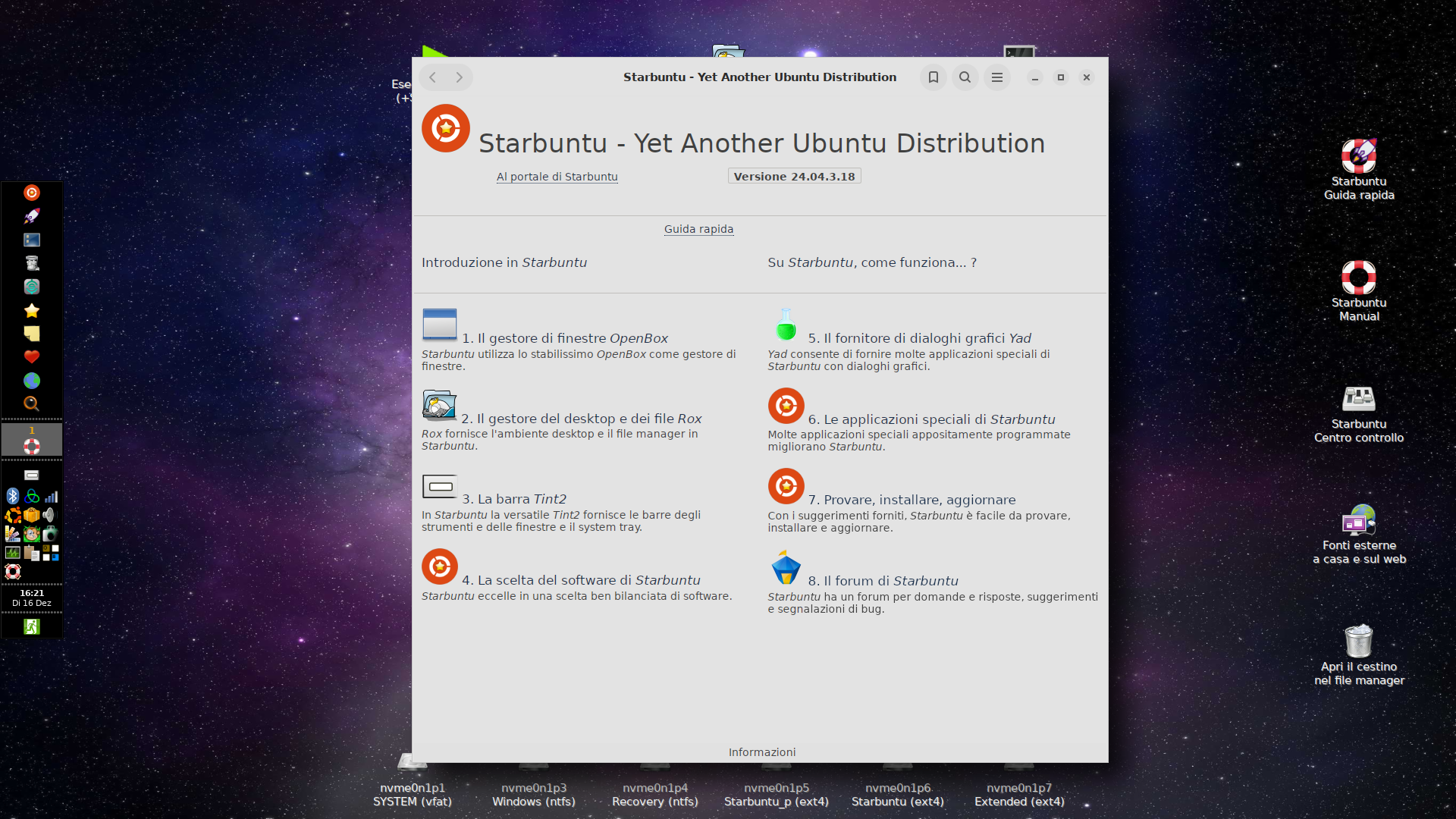Open section 1 OpenBox window manager
This screenshot has width=1456, height=819.
pos(565,338)
